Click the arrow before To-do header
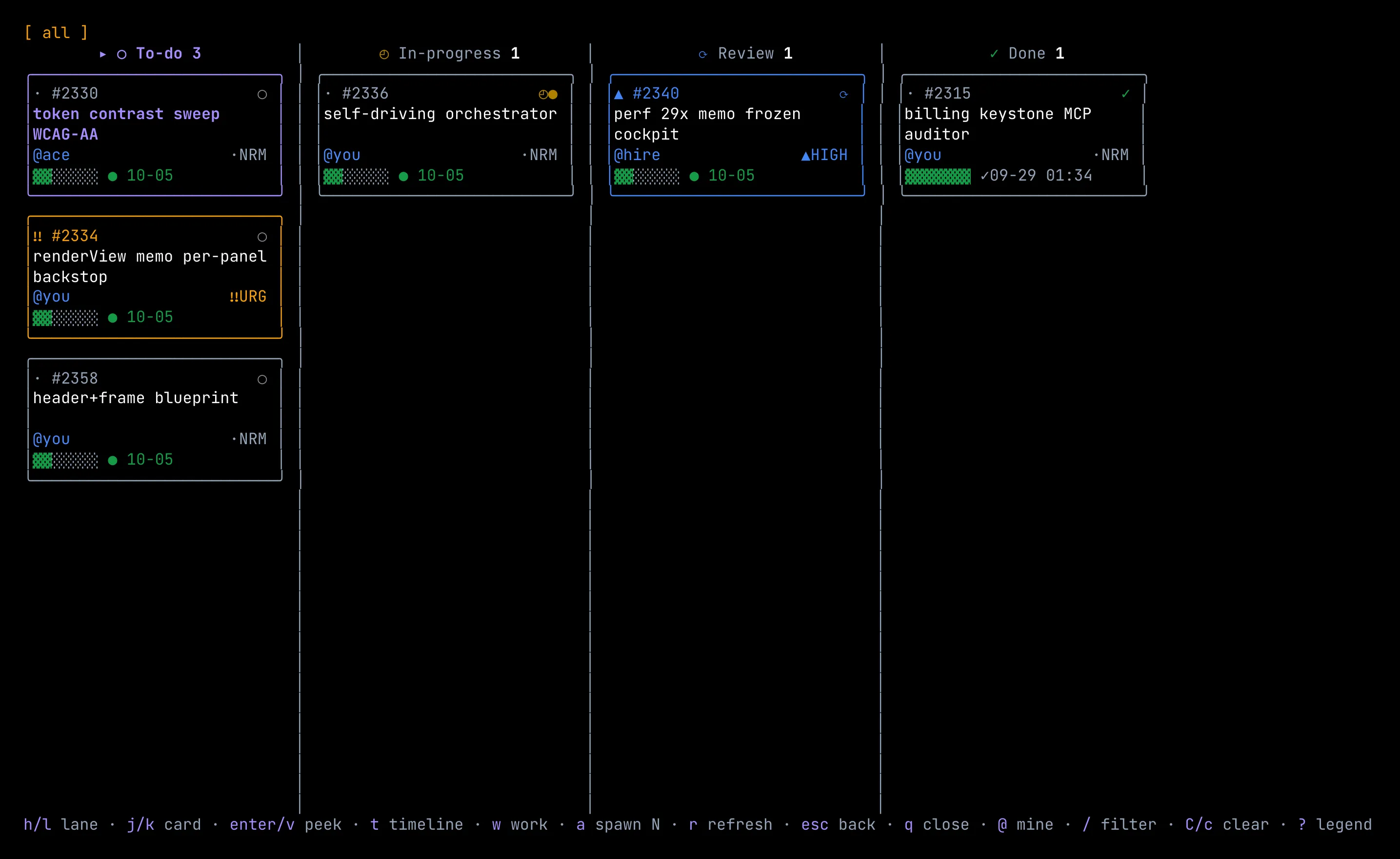1400x859 pixels. click(103, 54)
